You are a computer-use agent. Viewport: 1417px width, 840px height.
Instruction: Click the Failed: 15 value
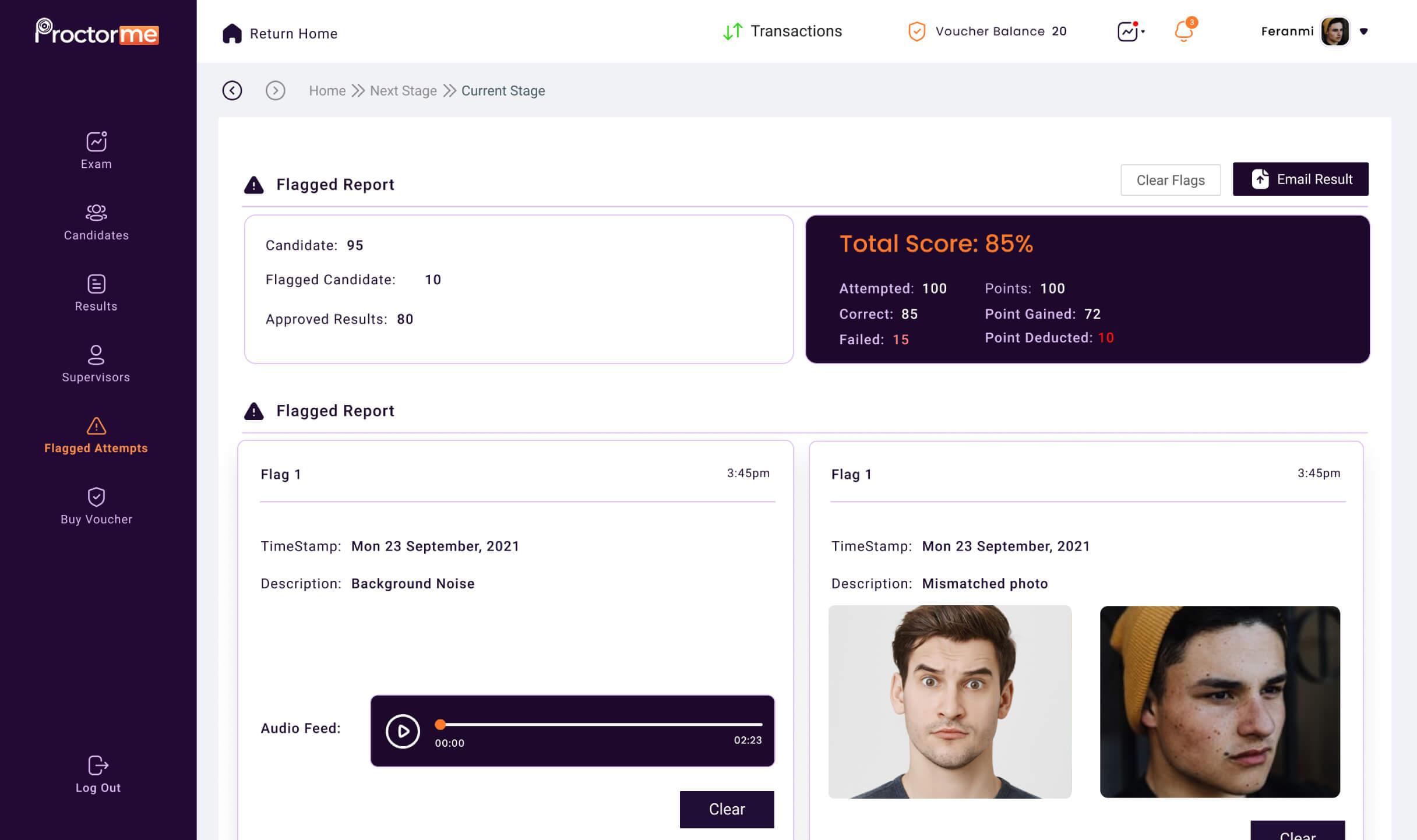pyautogui.click(x=901, y=340)
